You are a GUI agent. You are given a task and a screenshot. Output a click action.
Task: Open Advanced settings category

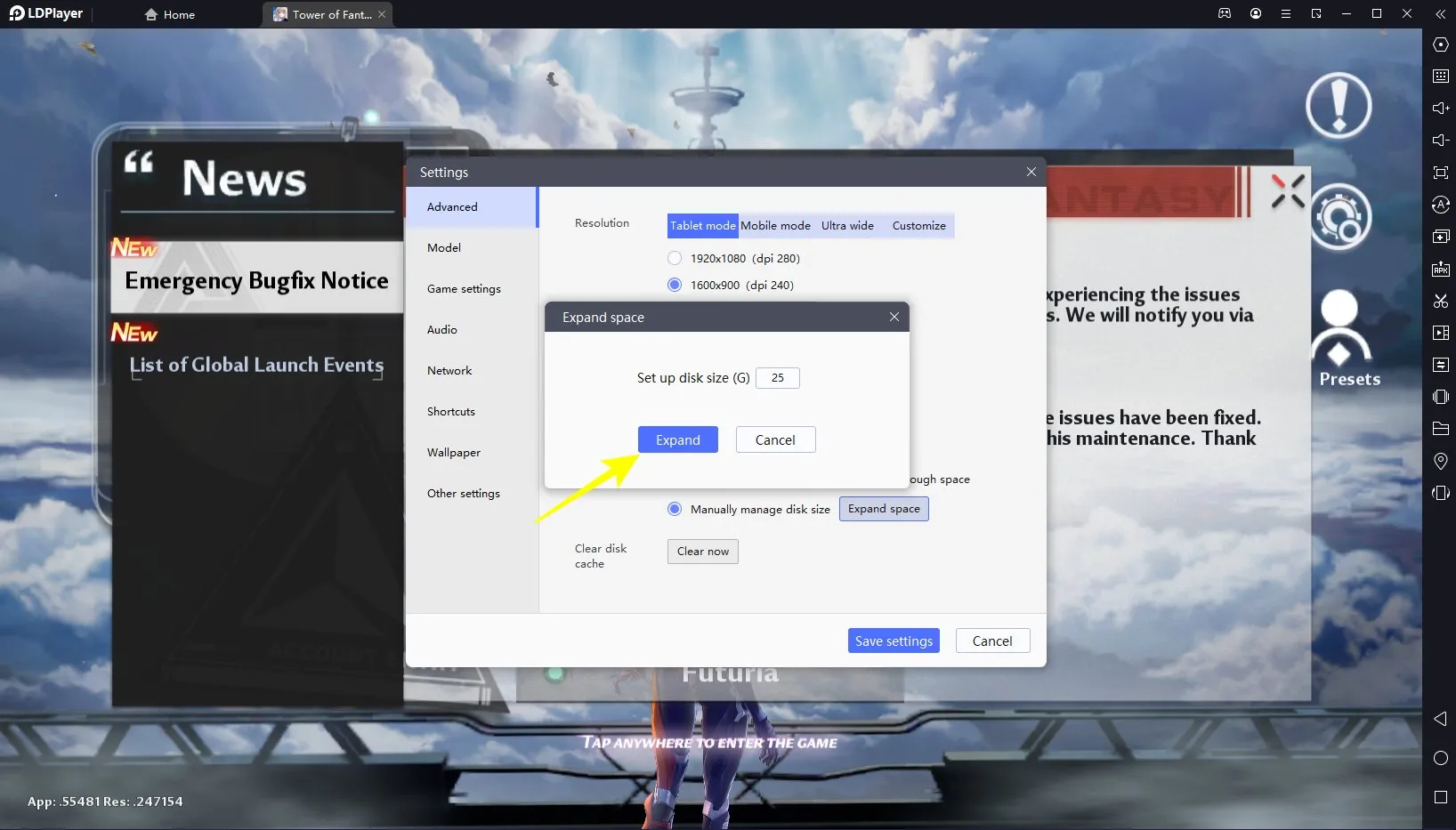[471, 207]
